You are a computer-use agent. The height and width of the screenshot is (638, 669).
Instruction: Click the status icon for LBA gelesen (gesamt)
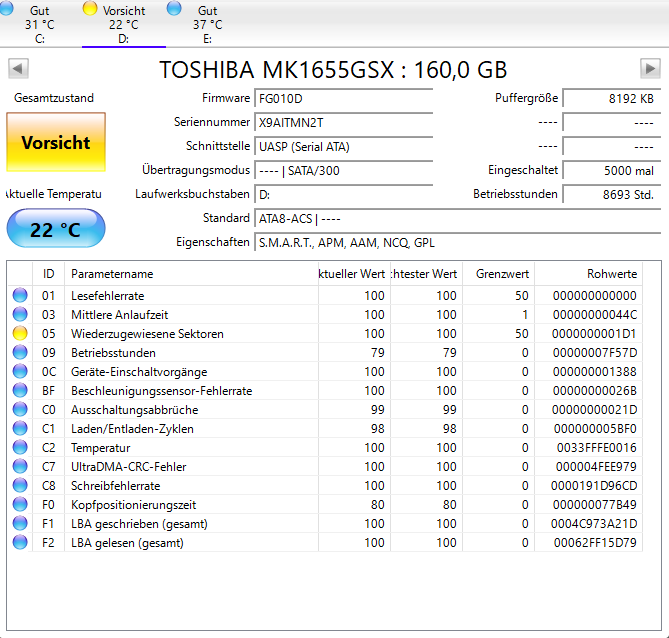click(x=20, y=542)
